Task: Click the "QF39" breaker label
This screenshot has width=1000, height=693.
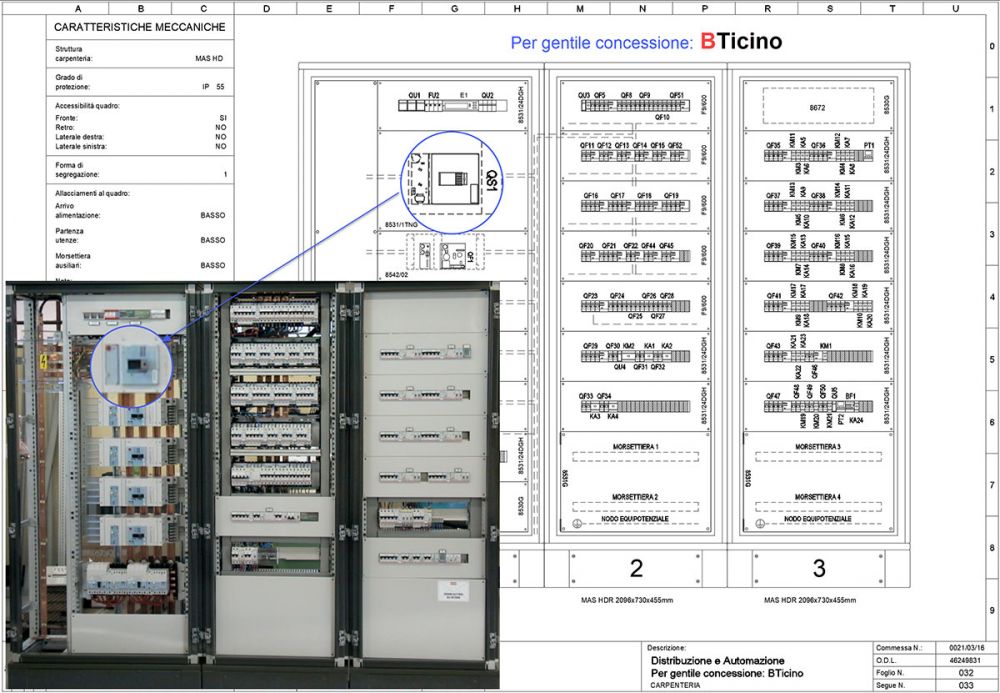Action: [773, 245]
